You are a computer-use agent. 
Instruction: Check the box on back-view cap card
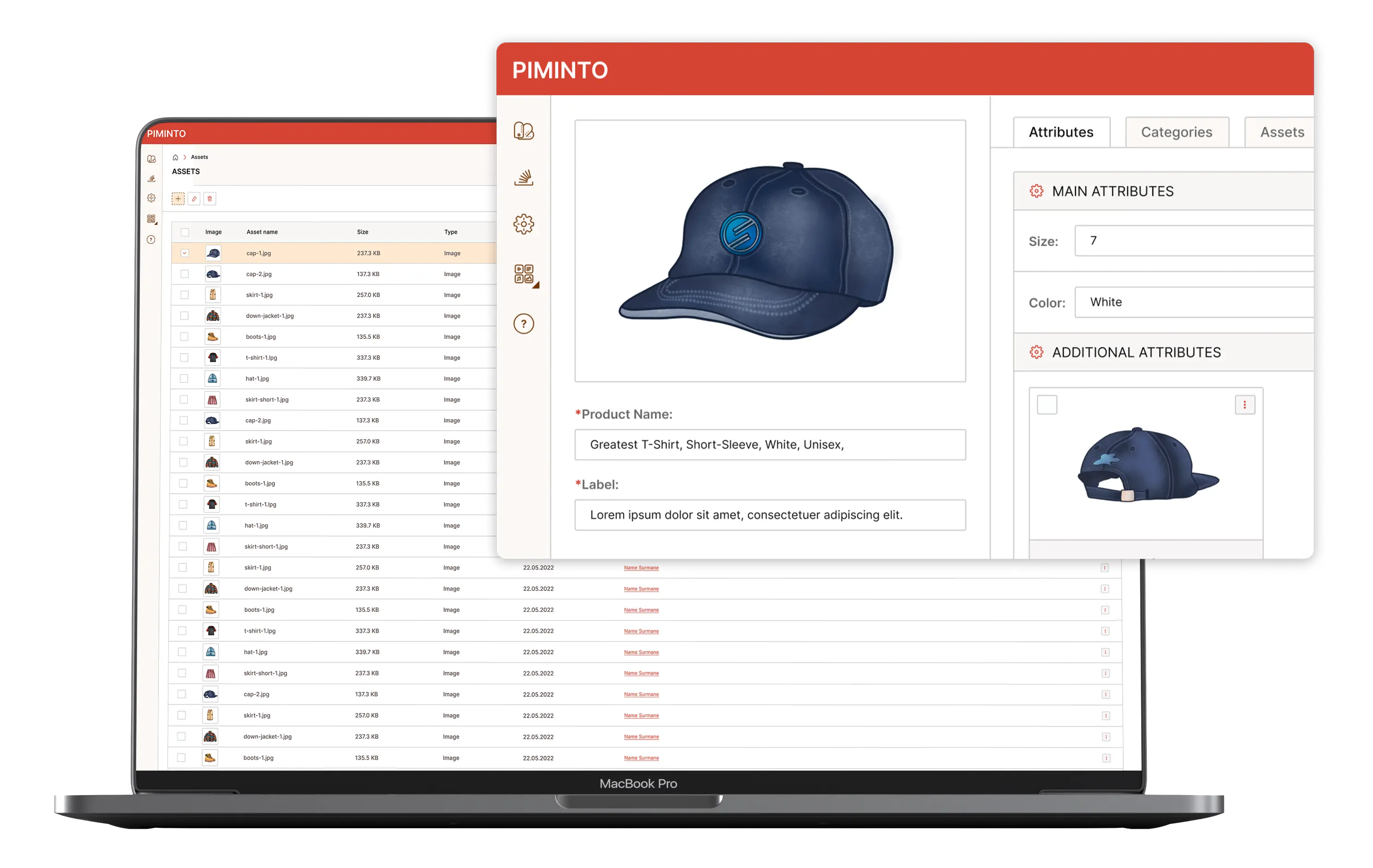tap(1047, 405)
